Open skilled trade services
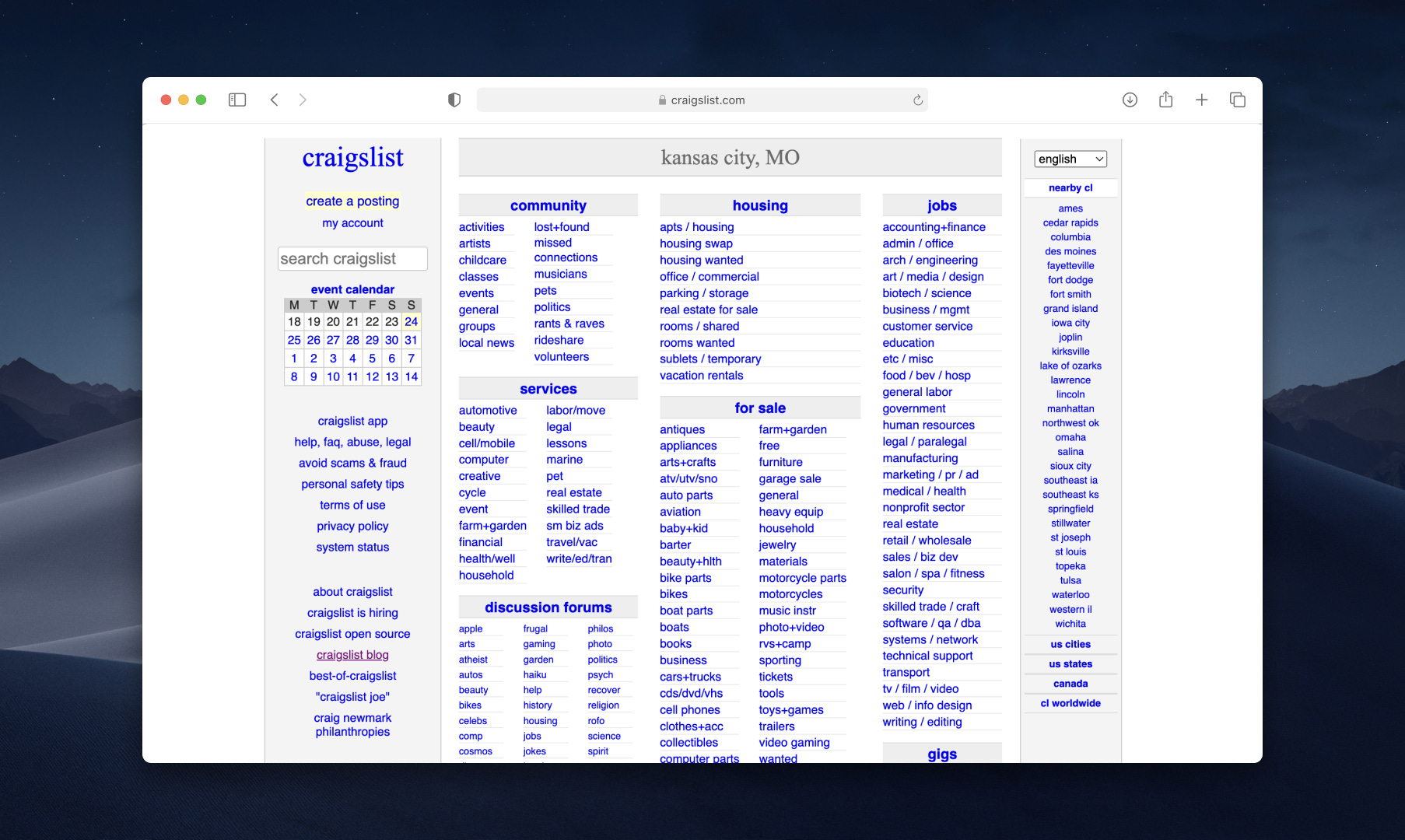 pyautogui.click(x=577, y=509)
